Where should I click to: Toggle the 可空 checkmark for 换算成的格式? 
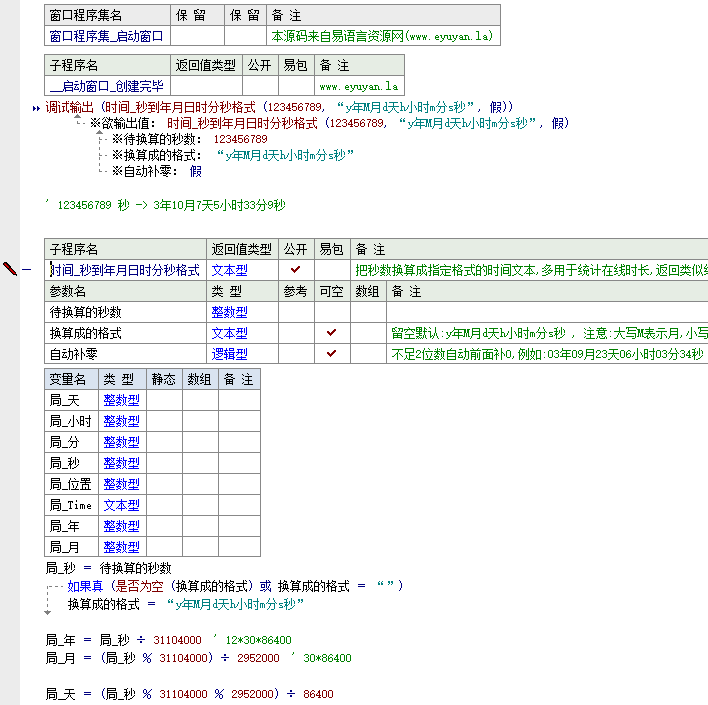[x=331, y=333]
